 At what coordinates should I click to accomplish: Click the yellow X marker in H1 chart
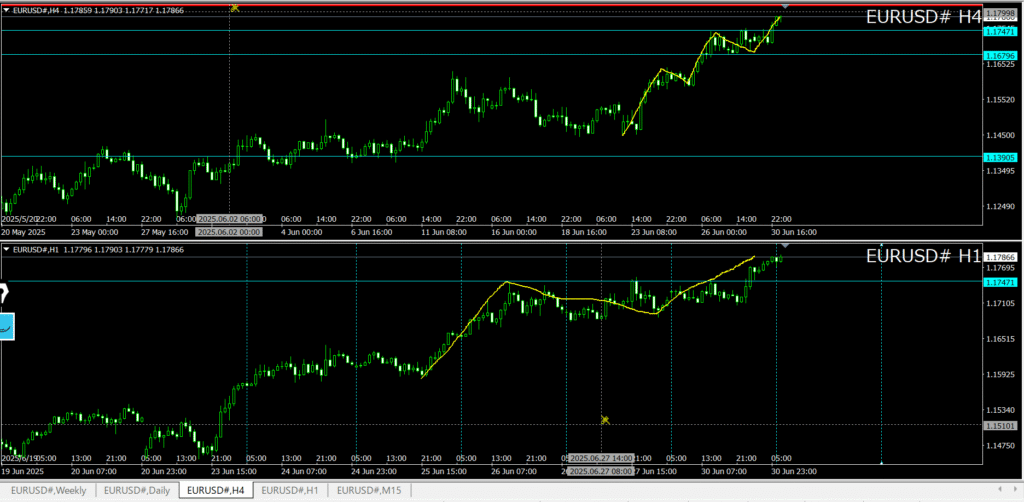pyautogui.click(x=605, y=420)
